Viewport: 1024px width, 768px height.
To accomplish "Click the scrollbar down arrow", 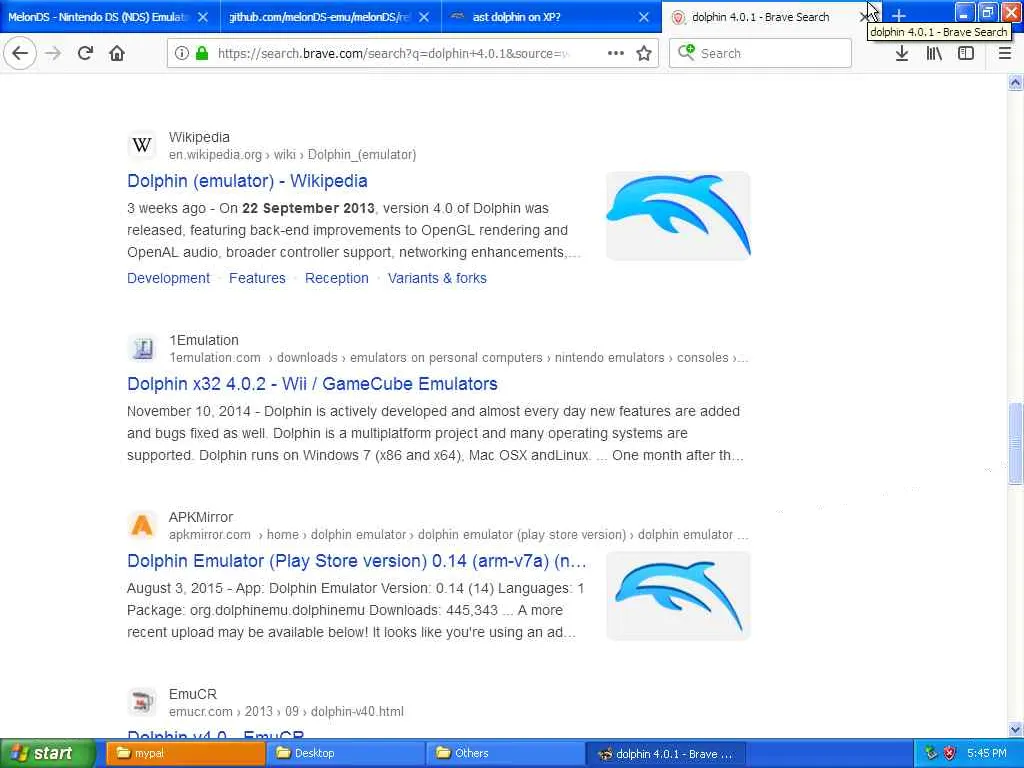I will (1015, 729).
